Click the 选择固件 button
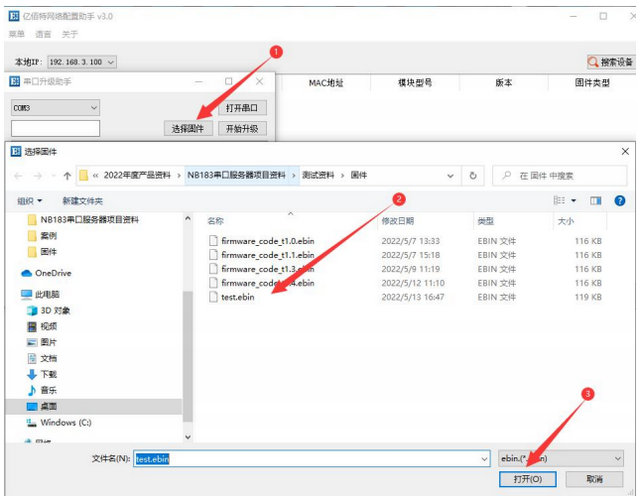This screenshot has width=640, height=498. point(188,128)
